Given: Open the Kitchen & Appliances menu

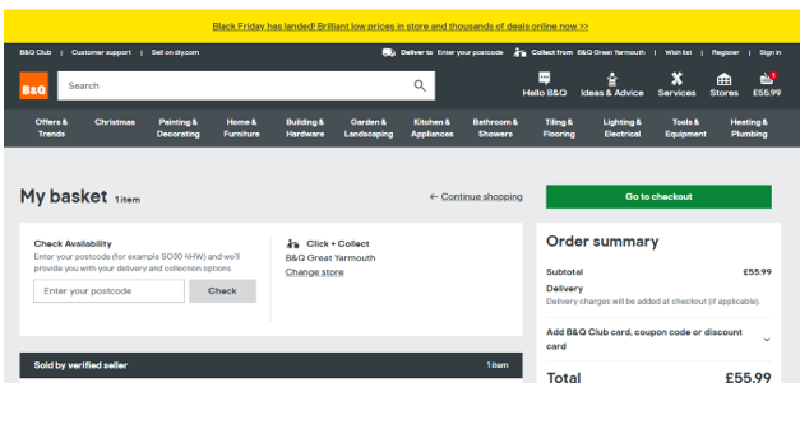Looking at the screenshot, I should coord(432,128).
